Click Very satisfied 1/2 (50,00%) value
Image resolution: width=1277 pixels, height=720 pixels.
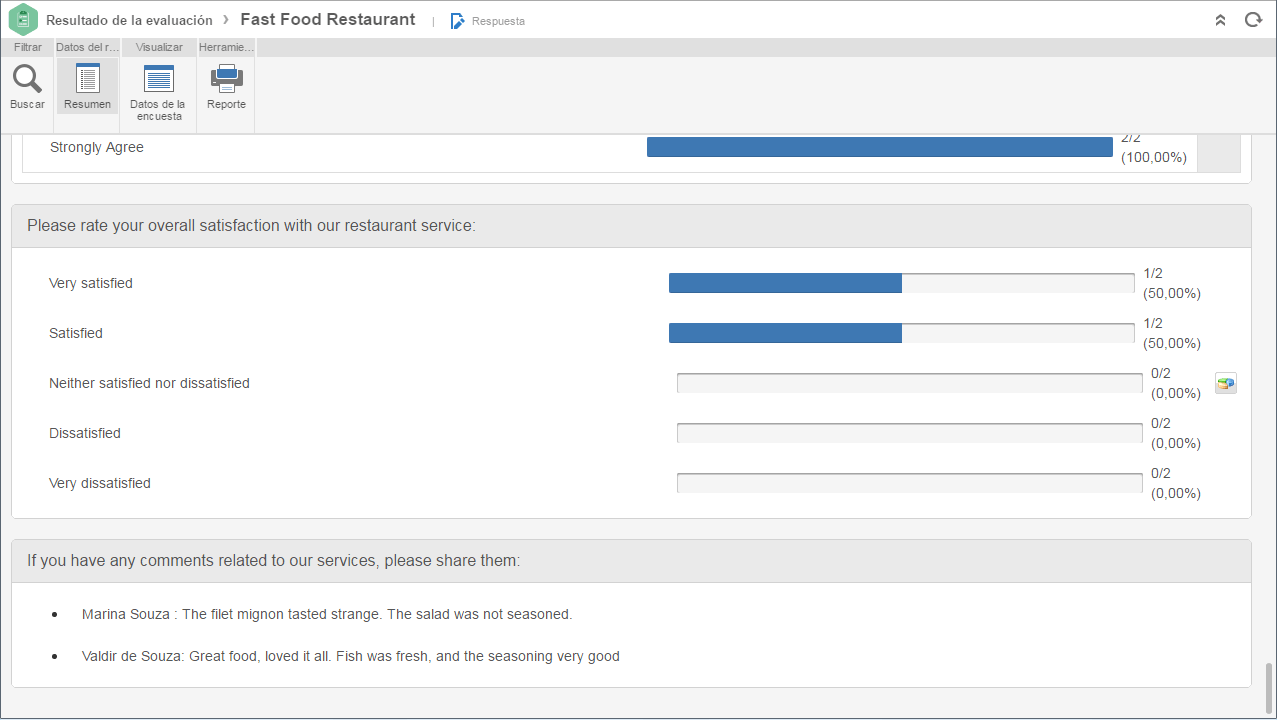pyautogui.click(x=1172, y=283)
